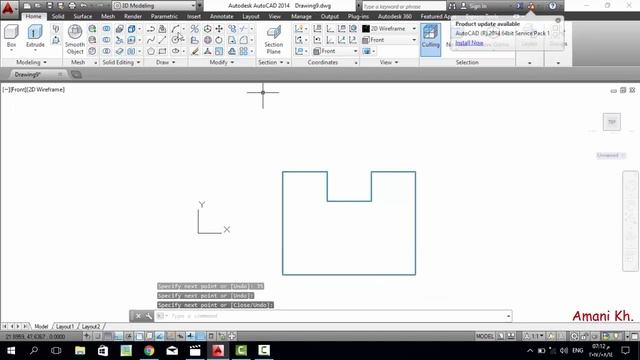Switch to the Solid ribbon tab
Screen dimensions: 640x360
click(x=58, y=16)
